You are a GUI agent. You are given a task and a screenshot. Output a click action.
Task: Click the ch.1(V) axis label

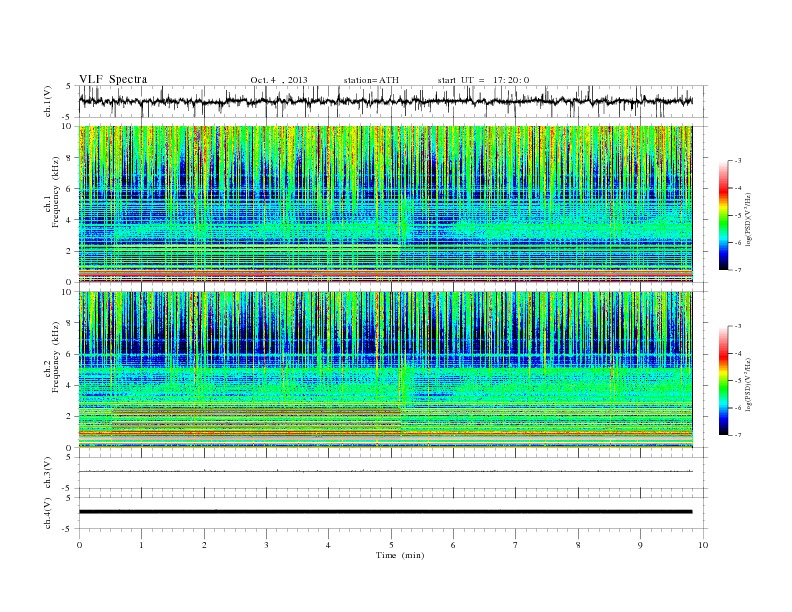[47, 101]
